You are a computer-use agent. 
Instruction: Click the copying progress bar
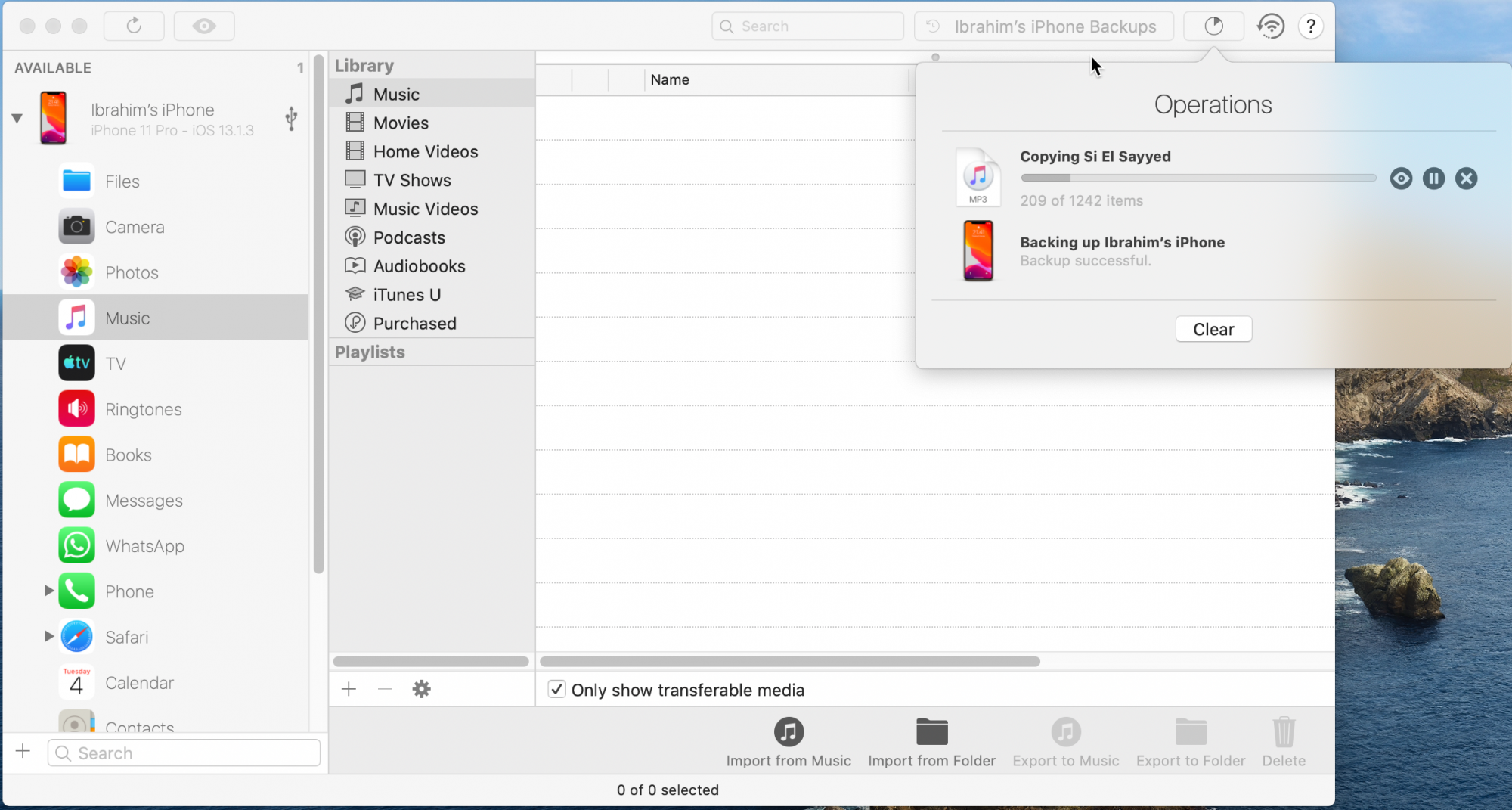coord(1198,178)
